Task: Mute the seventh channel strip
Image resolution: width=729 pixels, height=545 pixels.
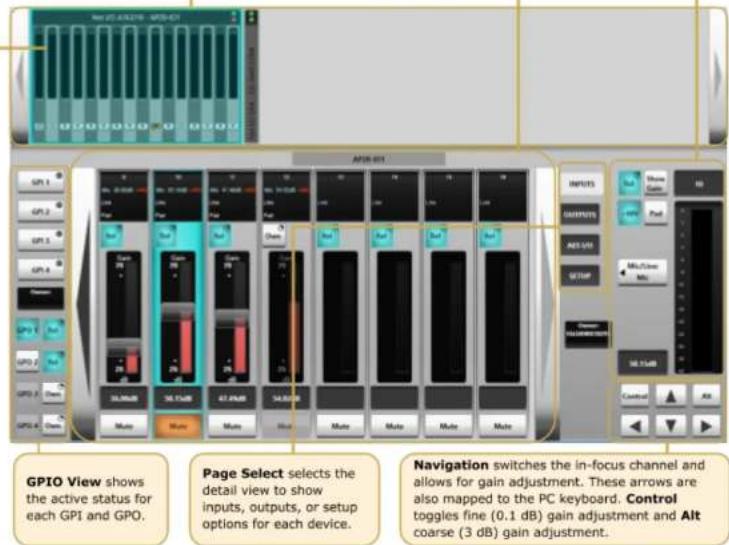Action: 448,425
